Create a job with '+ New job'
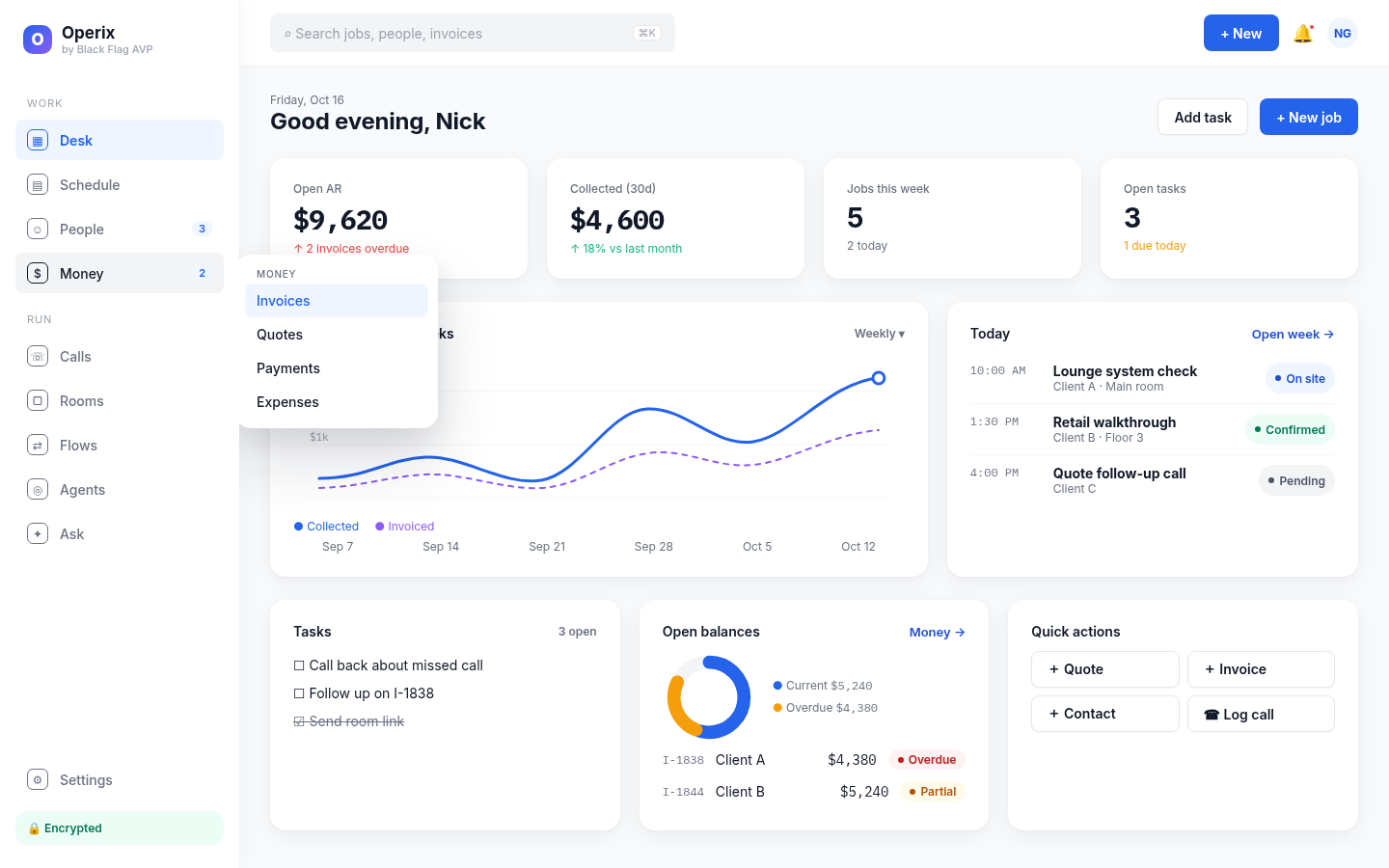 [x=1309, y=117]
